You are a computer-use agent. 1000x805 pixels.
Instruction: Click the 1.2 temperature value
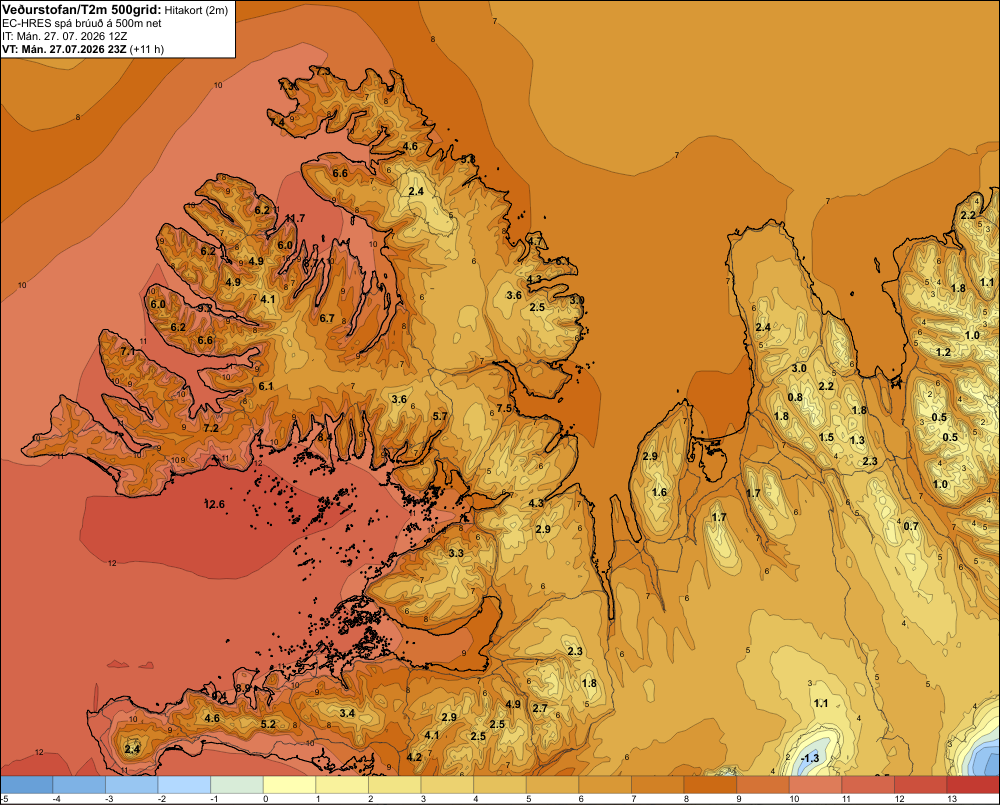[x=943, y=352]
